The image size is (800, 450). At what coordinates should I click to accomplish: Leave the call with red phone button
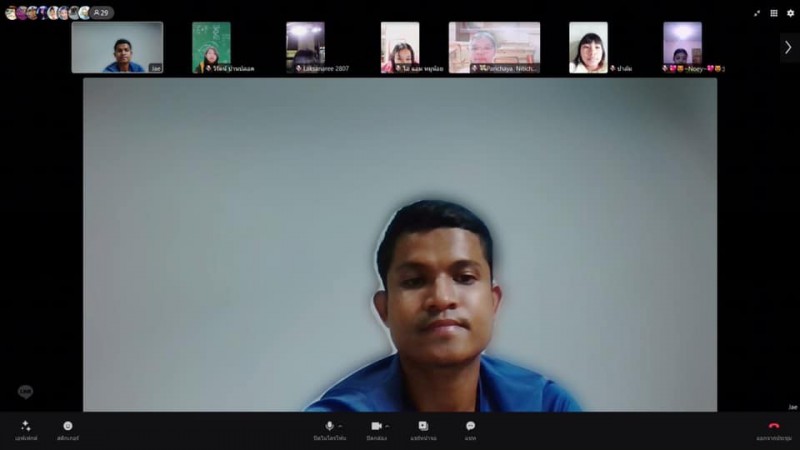773,426
